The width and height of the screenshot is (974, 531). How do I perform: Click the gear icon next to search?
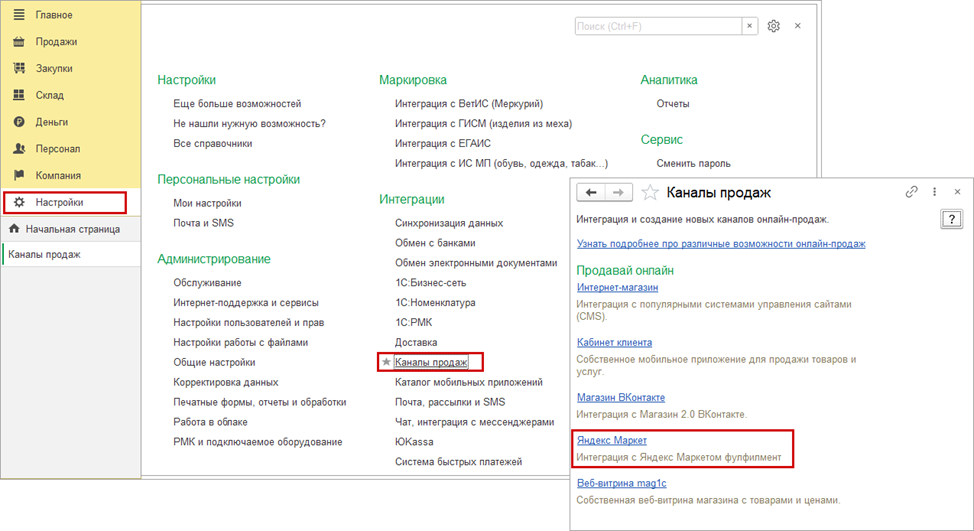tap(773, 26)
